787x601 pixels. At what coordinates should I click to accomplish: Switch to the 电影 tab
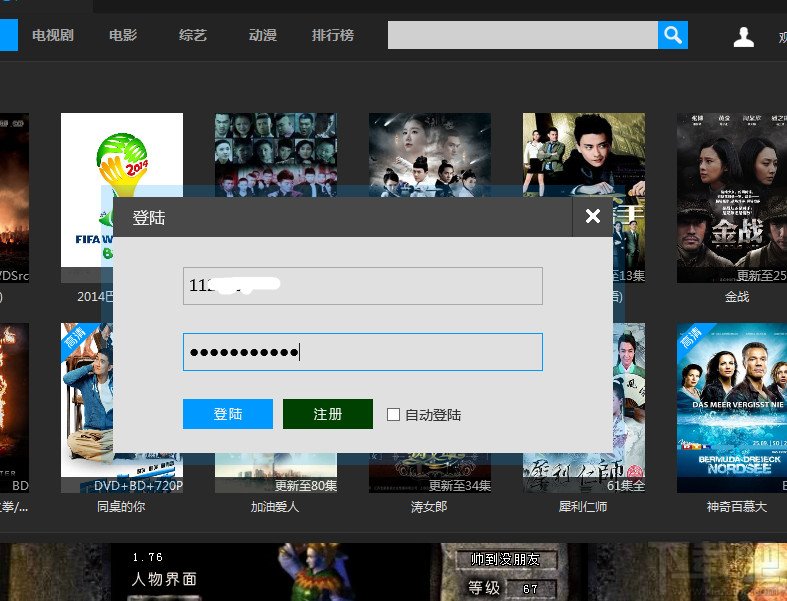click(x=123, y=35)
